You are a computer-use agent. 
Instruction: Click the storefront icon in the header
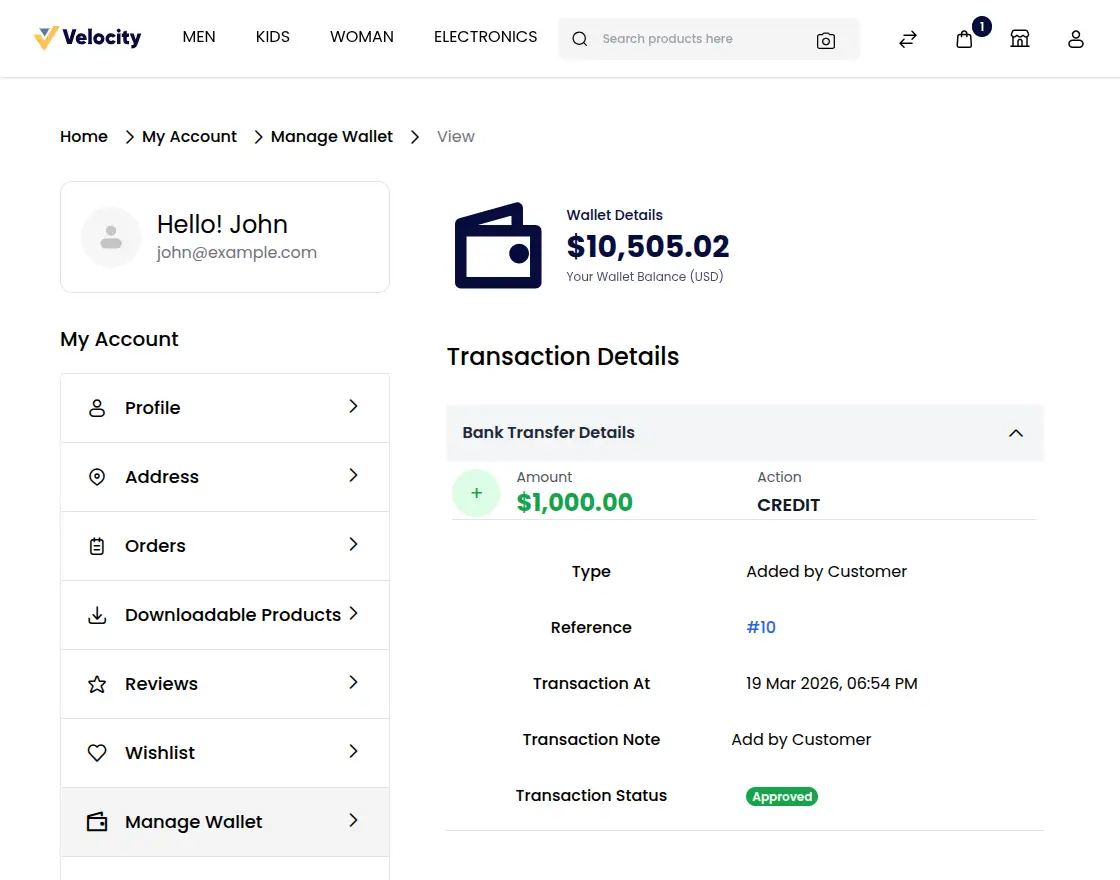point(1020,39)
